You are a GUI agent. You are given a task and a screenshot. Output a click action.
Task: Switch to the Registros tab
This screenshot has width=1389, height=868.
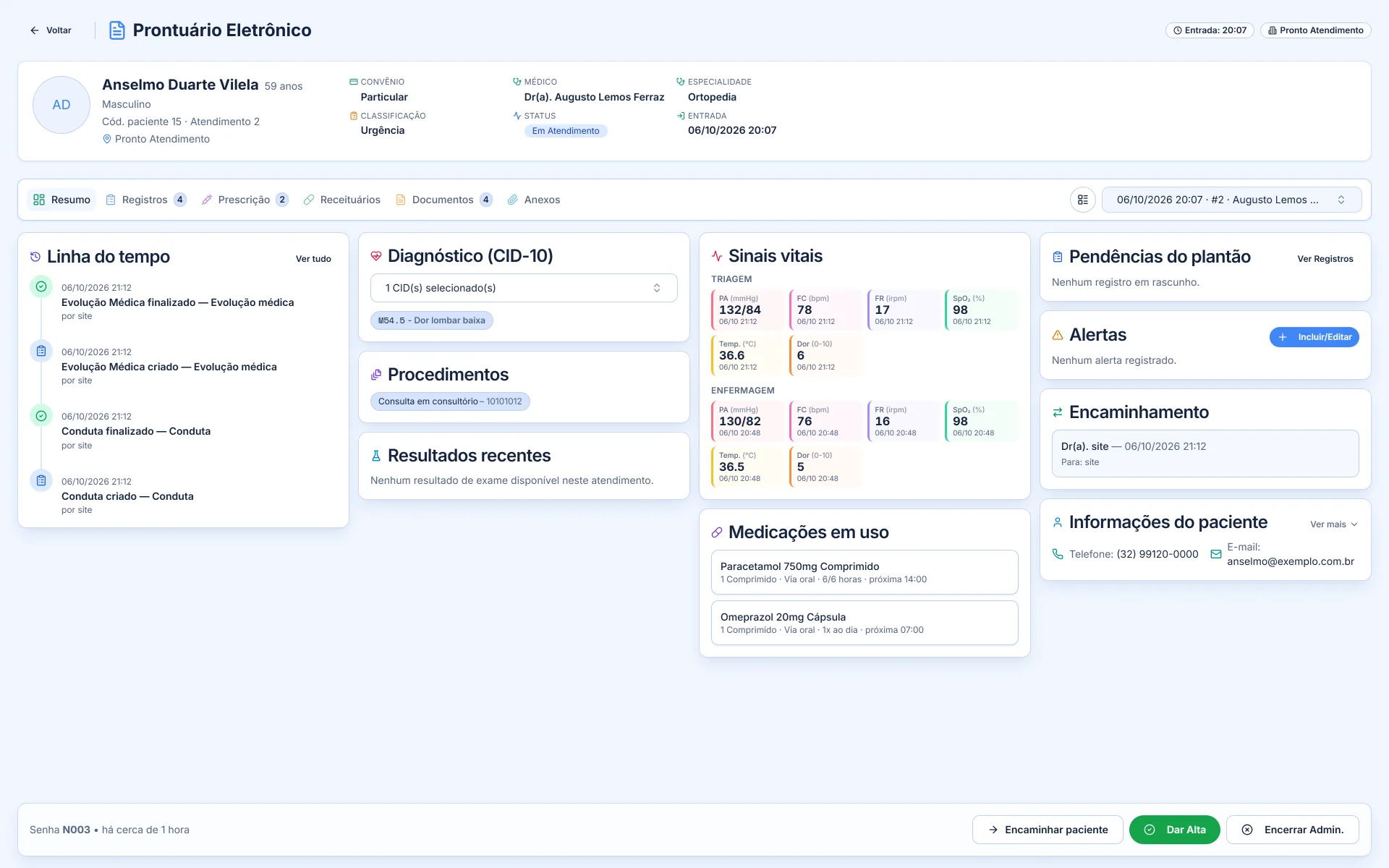tap(145, 200)
